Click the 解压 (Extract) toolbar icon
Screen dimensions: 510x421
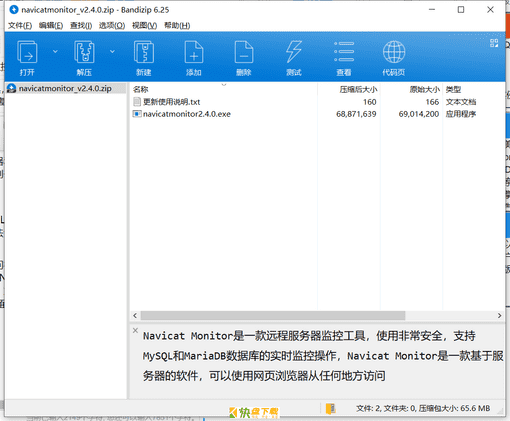pyautogui.click(x=84, y=52)
